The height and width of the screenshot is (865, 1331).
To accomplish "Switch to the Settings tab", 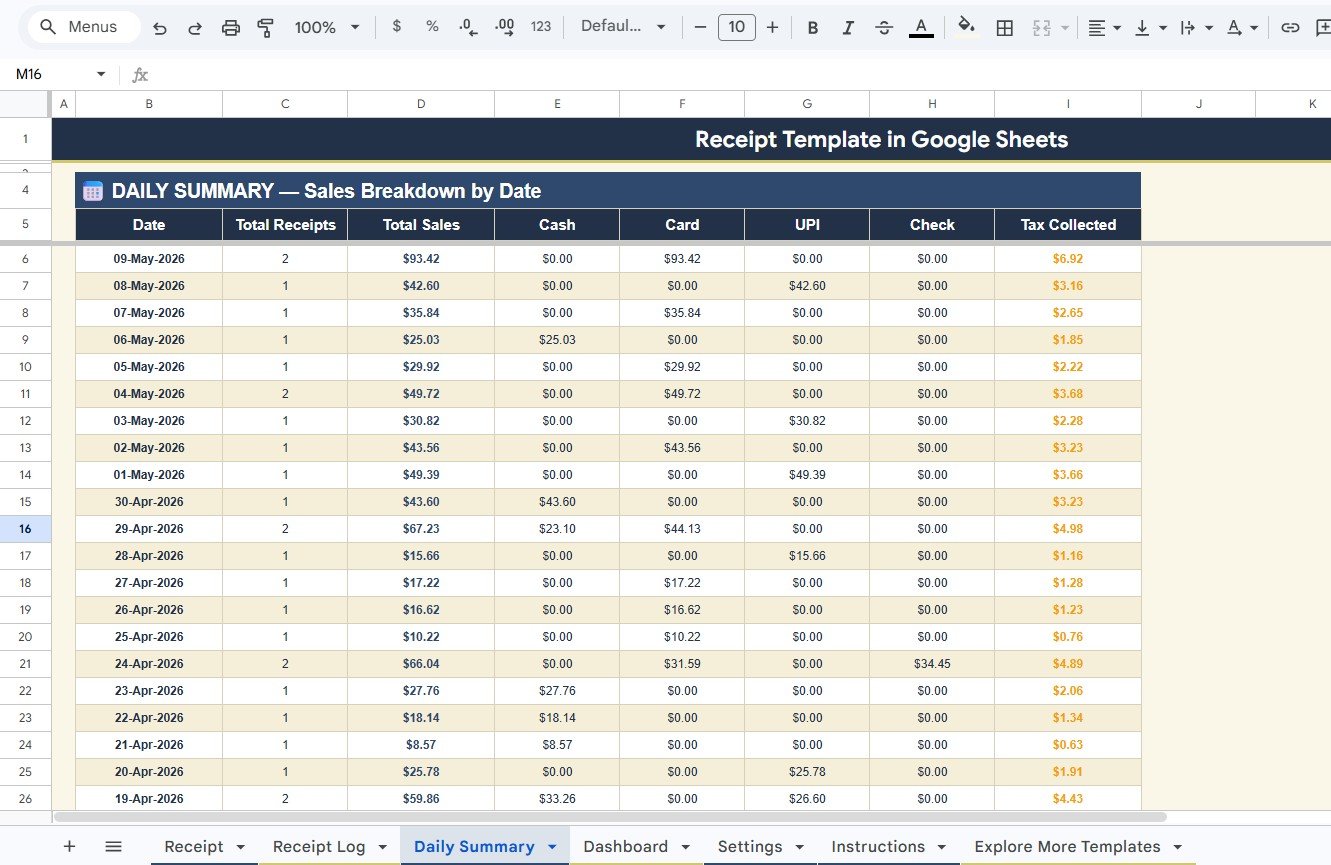I will pos(750,847).
